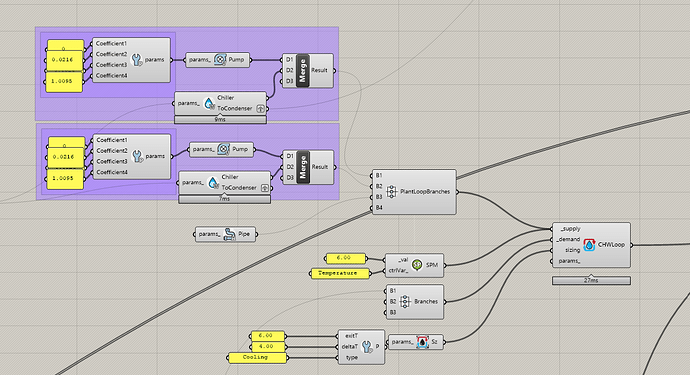Expand the plus button on 7ms Chiller
The width and height of the screenshot is (690, 375).
pos(264,188)
